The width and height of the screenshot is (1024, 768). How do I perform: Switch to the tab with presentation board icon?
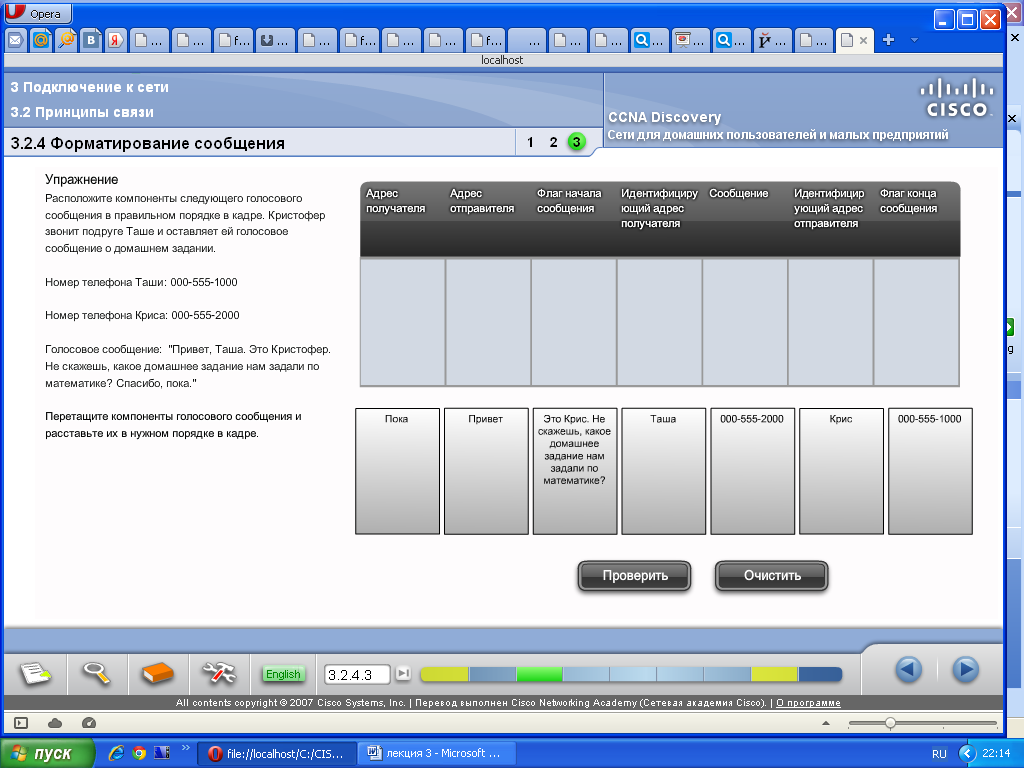click(690, 40)
